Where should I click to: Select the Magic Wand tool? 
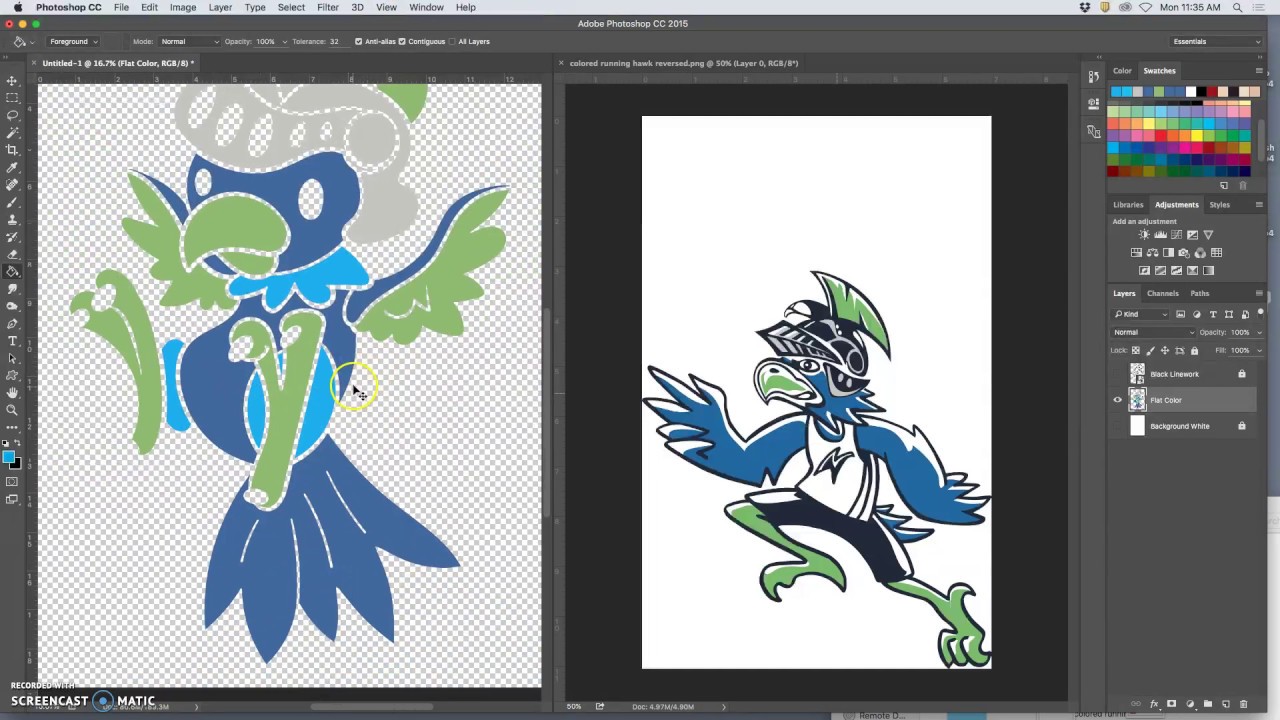point(12,132)
